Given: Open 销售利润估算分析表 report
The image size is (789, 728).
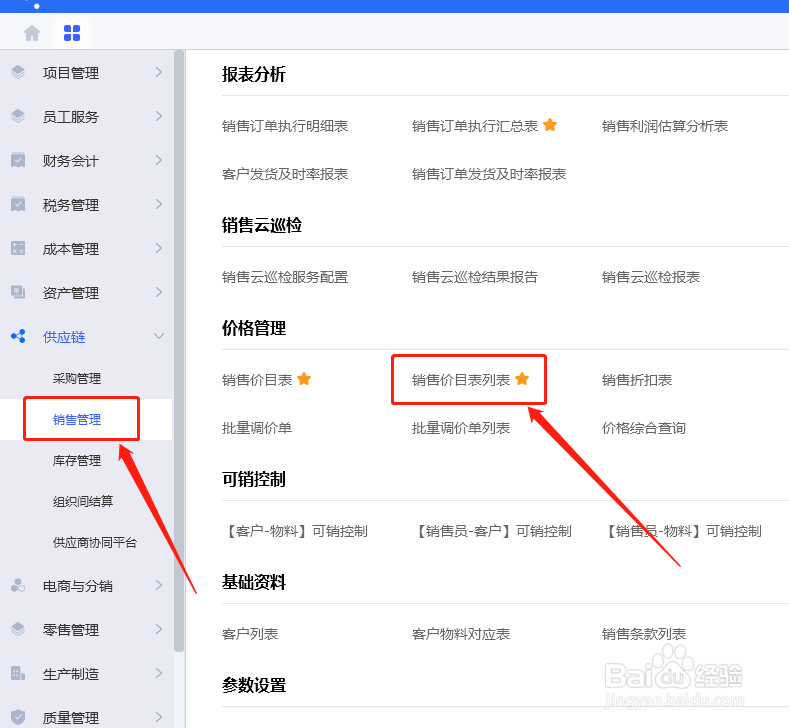Looking at the screenshot, I should (x=665, y=126).
